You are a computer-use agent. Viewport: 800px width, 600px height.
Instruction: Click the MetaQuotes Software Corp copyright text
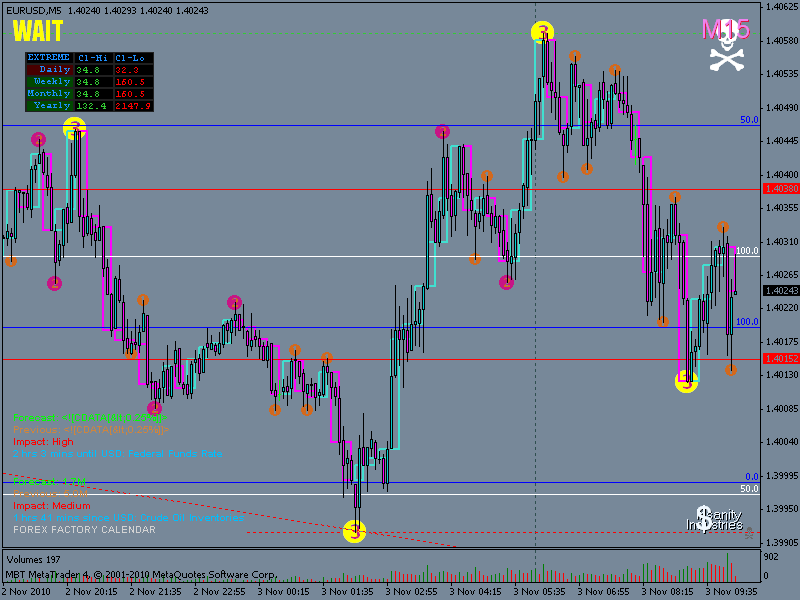pos(141,575)
